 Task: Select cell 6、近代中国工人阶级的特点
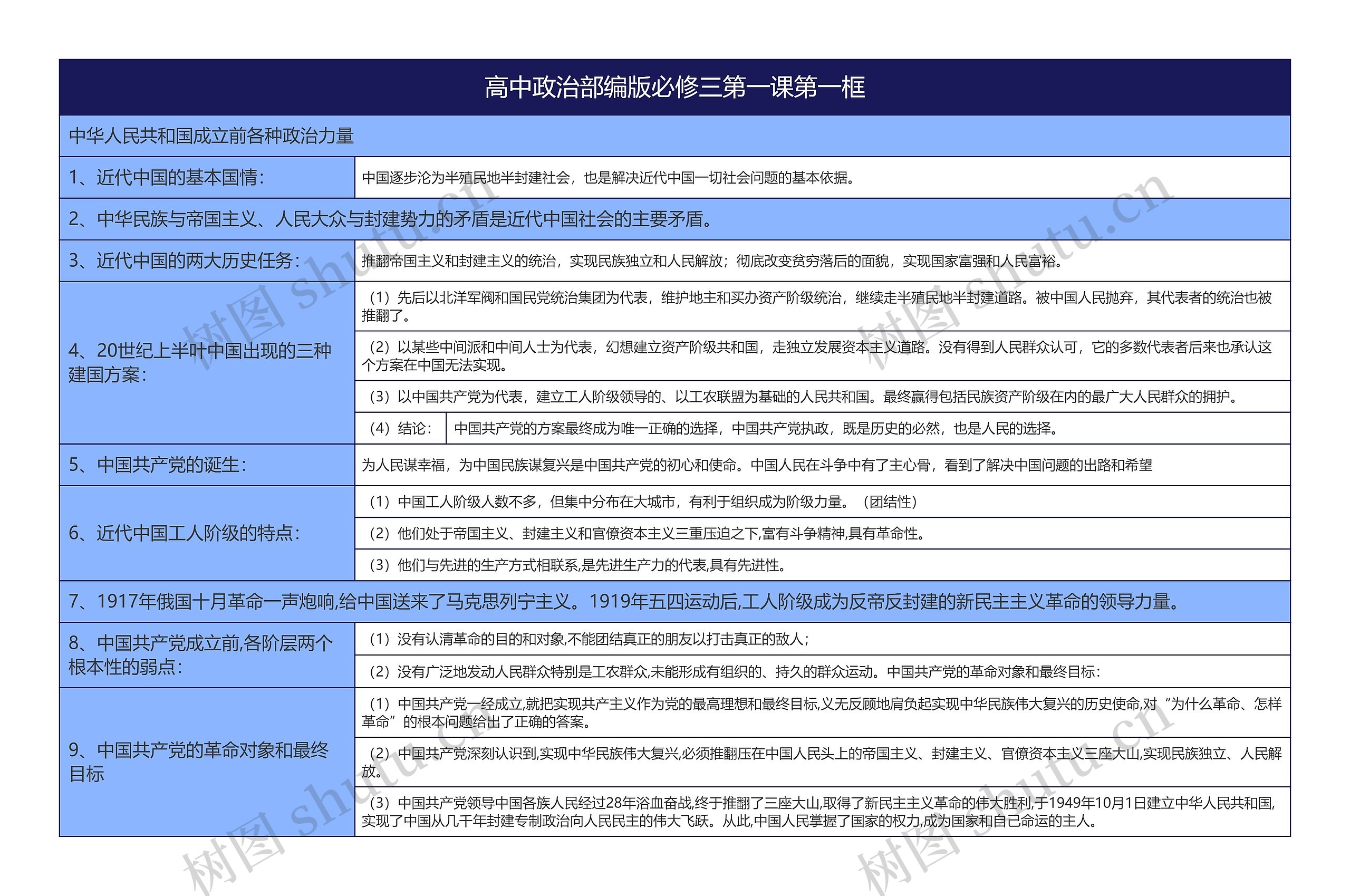(x=207, y=533)
